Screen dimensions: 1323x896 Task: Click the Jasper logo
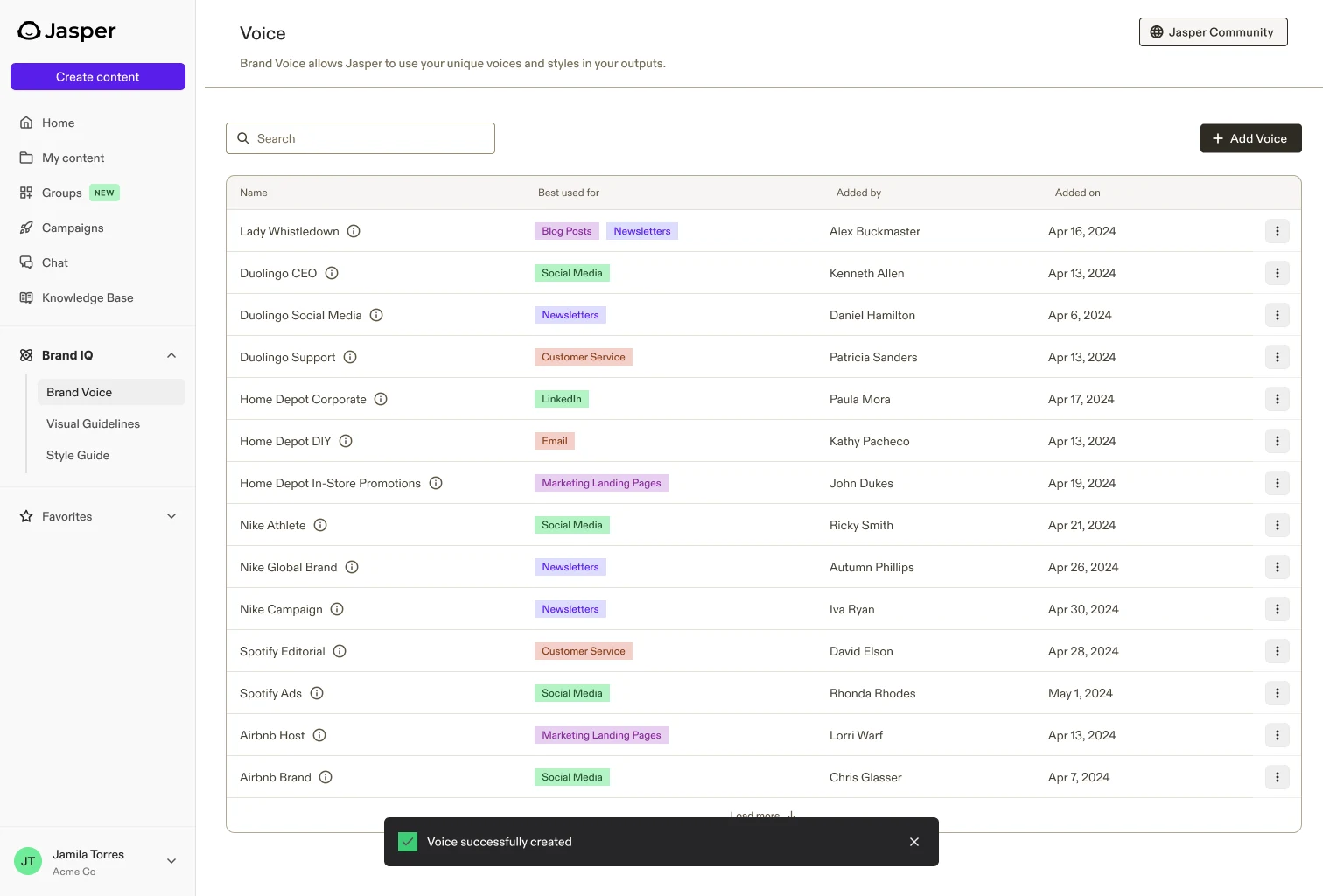click(66, 31)
